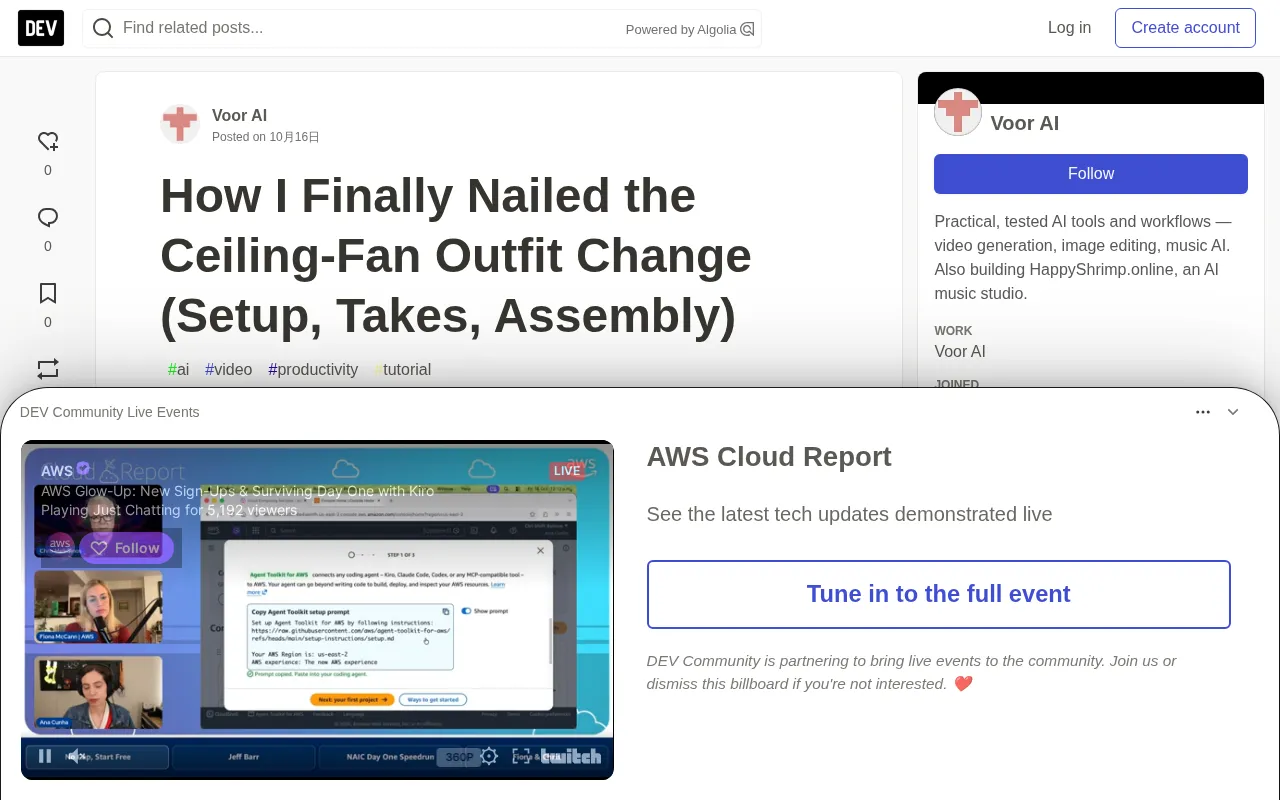The image size is (1280, 800).
Task: Click the article title heading
Action: tap(456, 256)
